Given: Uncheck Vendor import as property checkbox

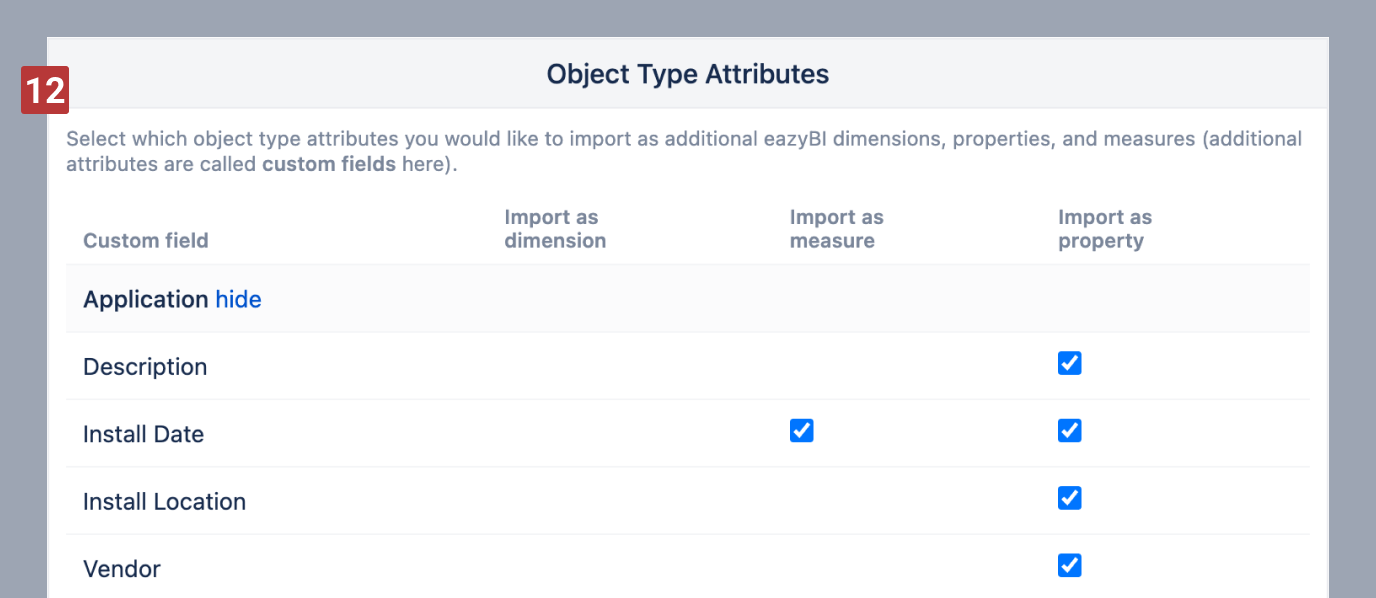Looking at the screenshot, I should tap(1069, 565).
